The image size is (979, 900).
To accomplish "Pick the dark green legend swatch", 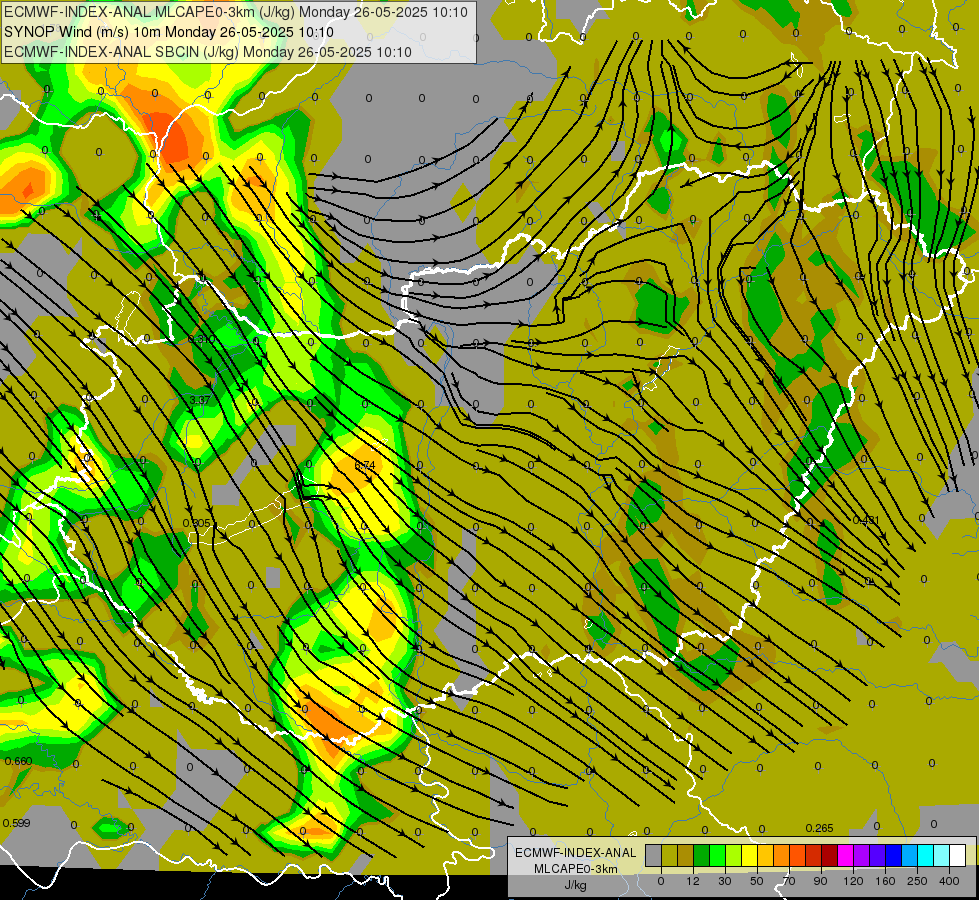I will [702, 856].
